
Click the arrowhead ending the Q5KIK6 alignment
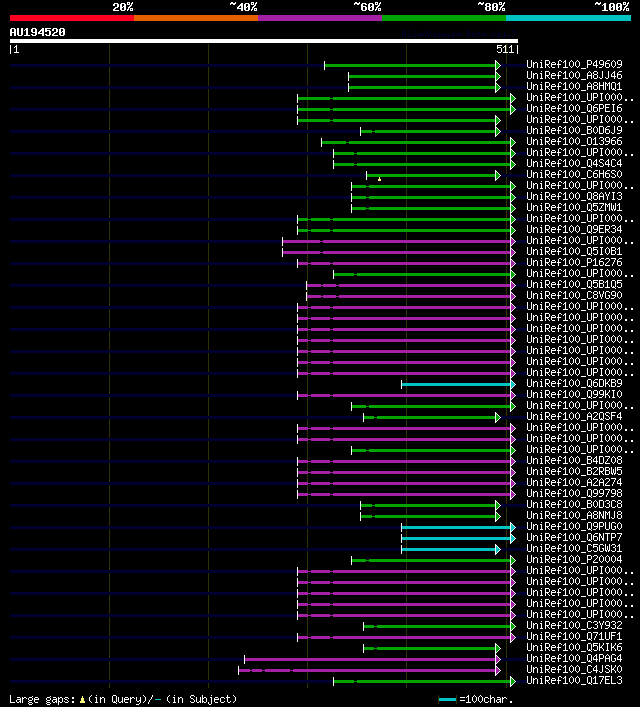coord(498,648)
